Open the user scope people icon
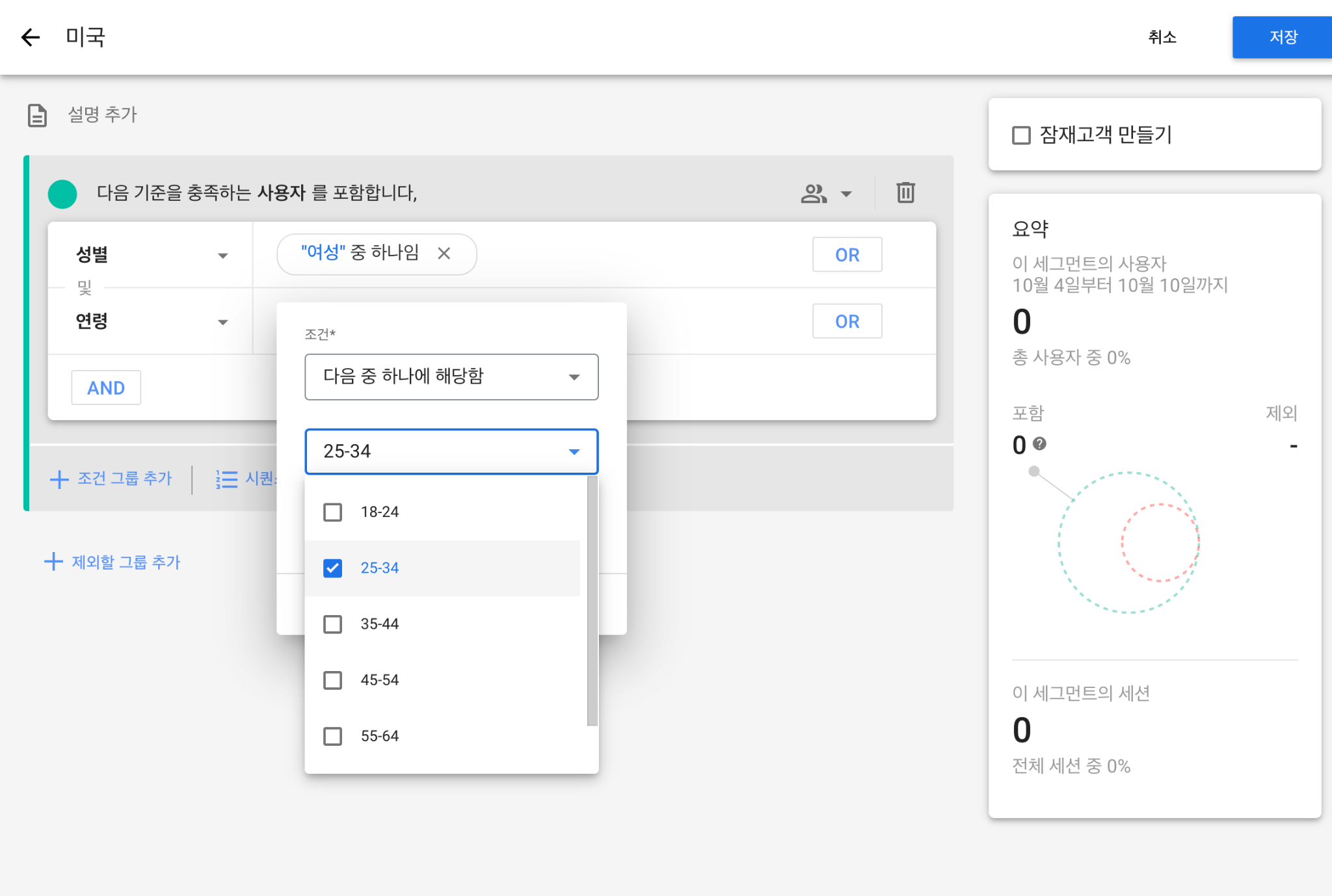1332x896 pixels. point(814,193)
